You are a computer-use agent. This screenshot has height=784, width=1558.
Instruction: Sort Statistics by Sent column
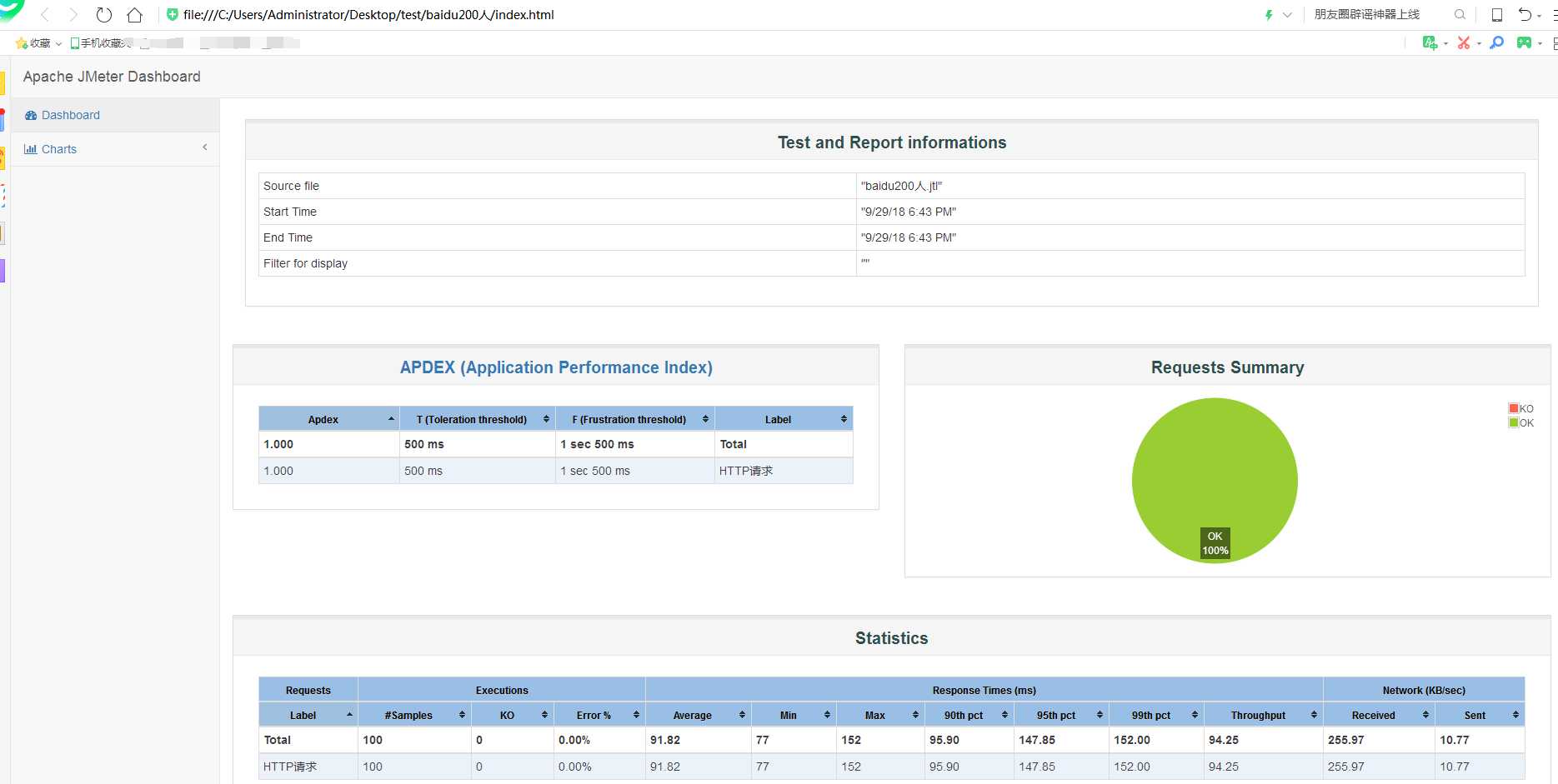[x=1480, y=715]
